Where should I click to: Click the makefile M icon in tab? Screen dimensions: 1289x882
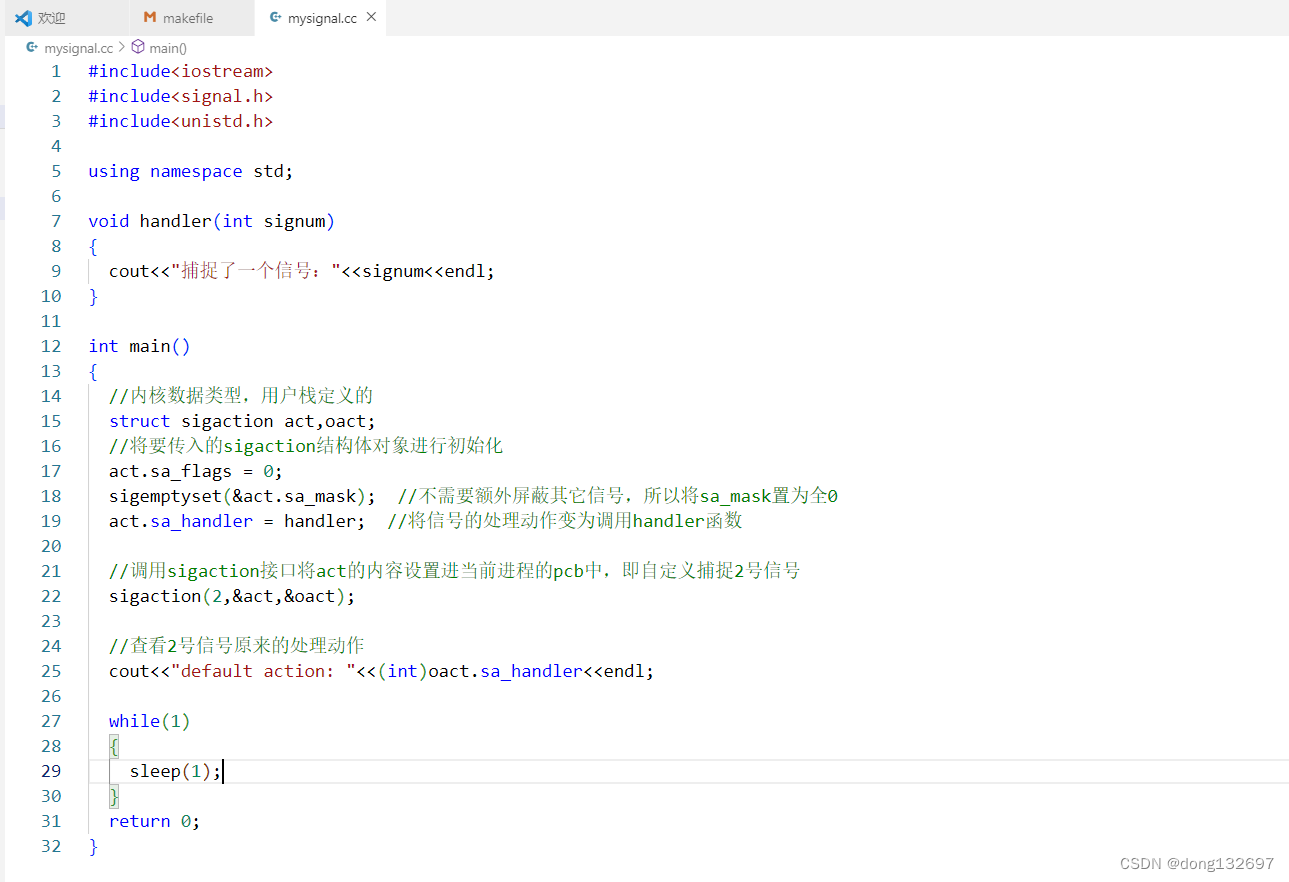[x=150, y=18]
